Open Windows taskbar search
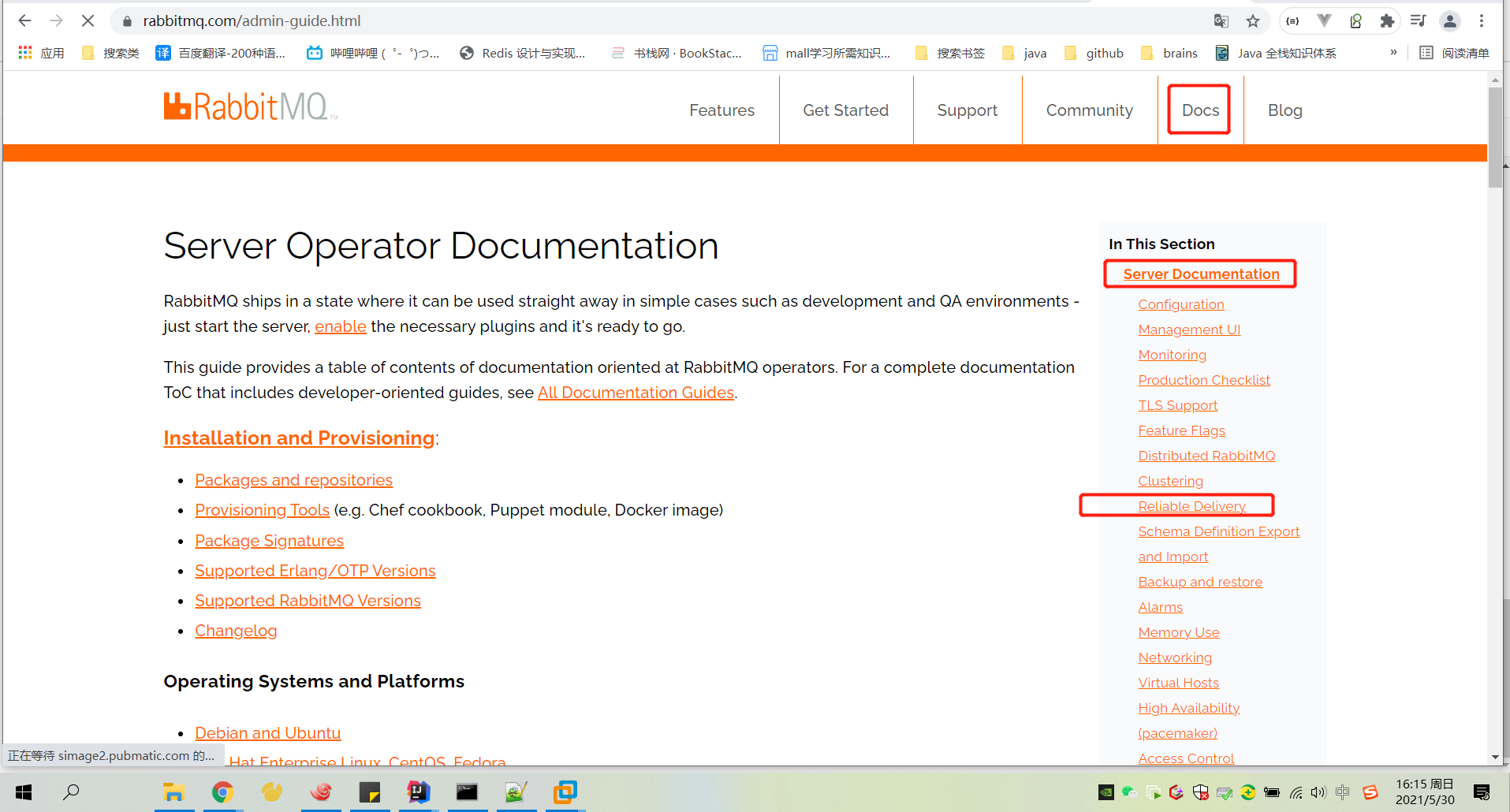Screen dimensions: 1510x812 pyautogui.click(x=71, y=792)
